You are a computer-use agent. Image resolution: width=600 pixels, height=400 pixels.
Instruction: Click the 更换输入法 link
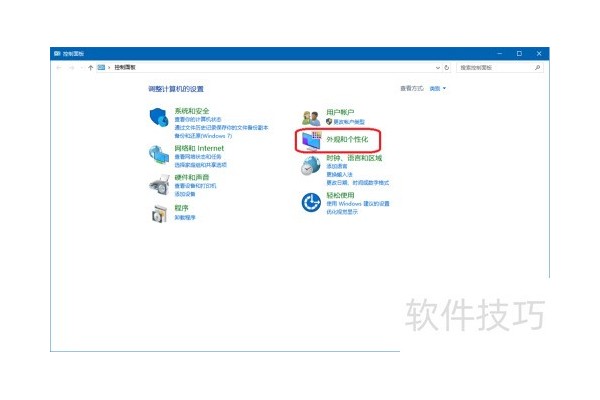pos(339,175)
